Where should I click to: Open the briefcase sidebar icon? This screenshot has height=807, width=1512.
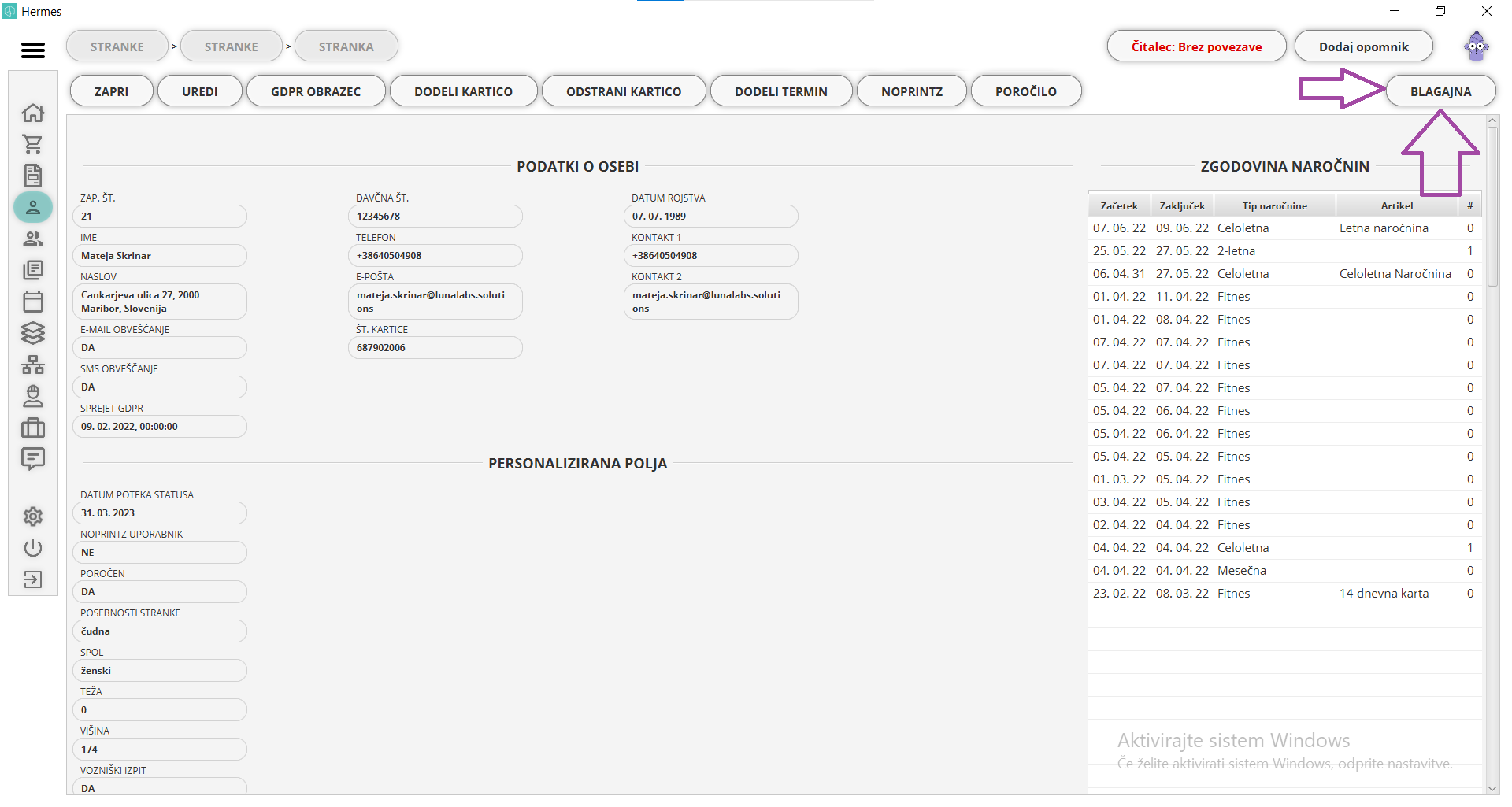(x=33, y=428)
